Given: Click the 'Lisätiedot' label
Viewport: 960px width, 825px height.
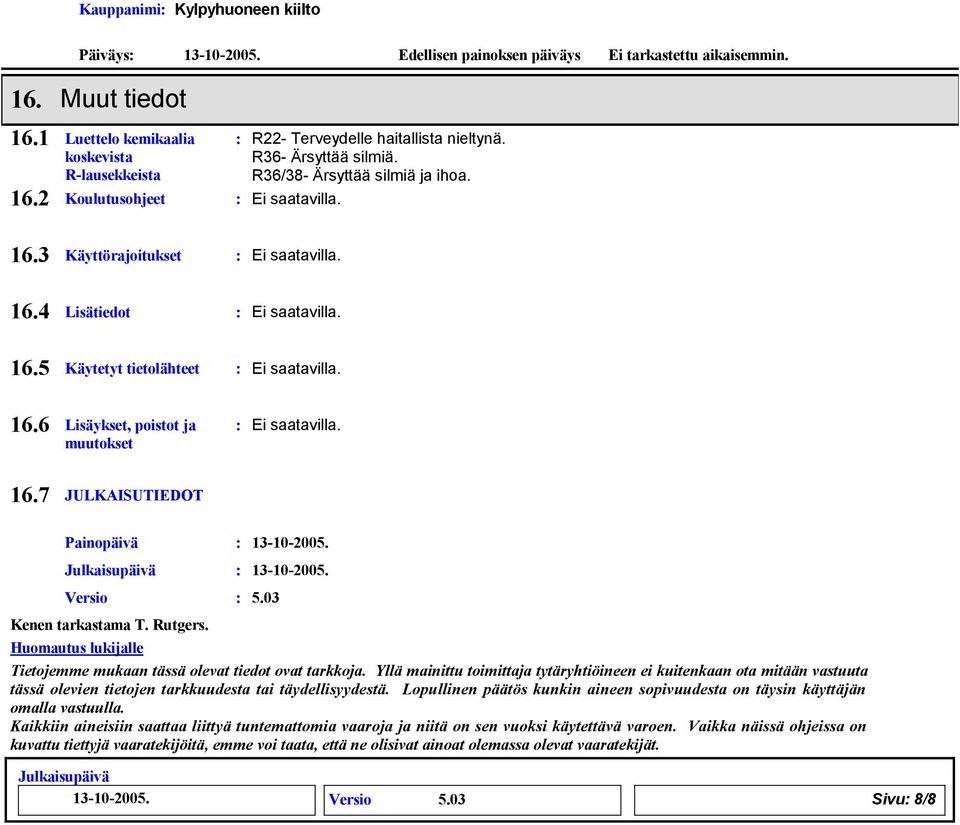Looking at the screenshot, I should (x=98, y=312).
